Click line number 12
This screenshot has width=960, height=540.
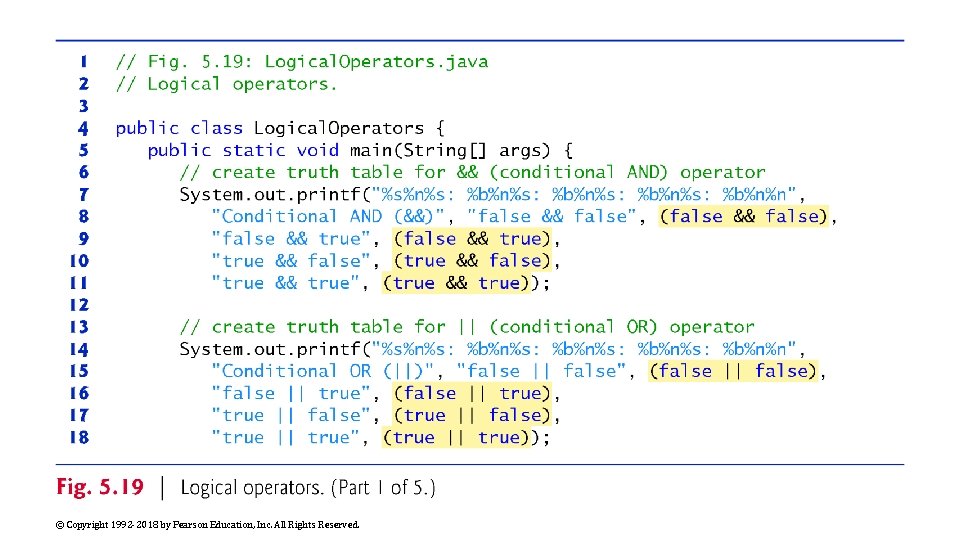(79, 305)
